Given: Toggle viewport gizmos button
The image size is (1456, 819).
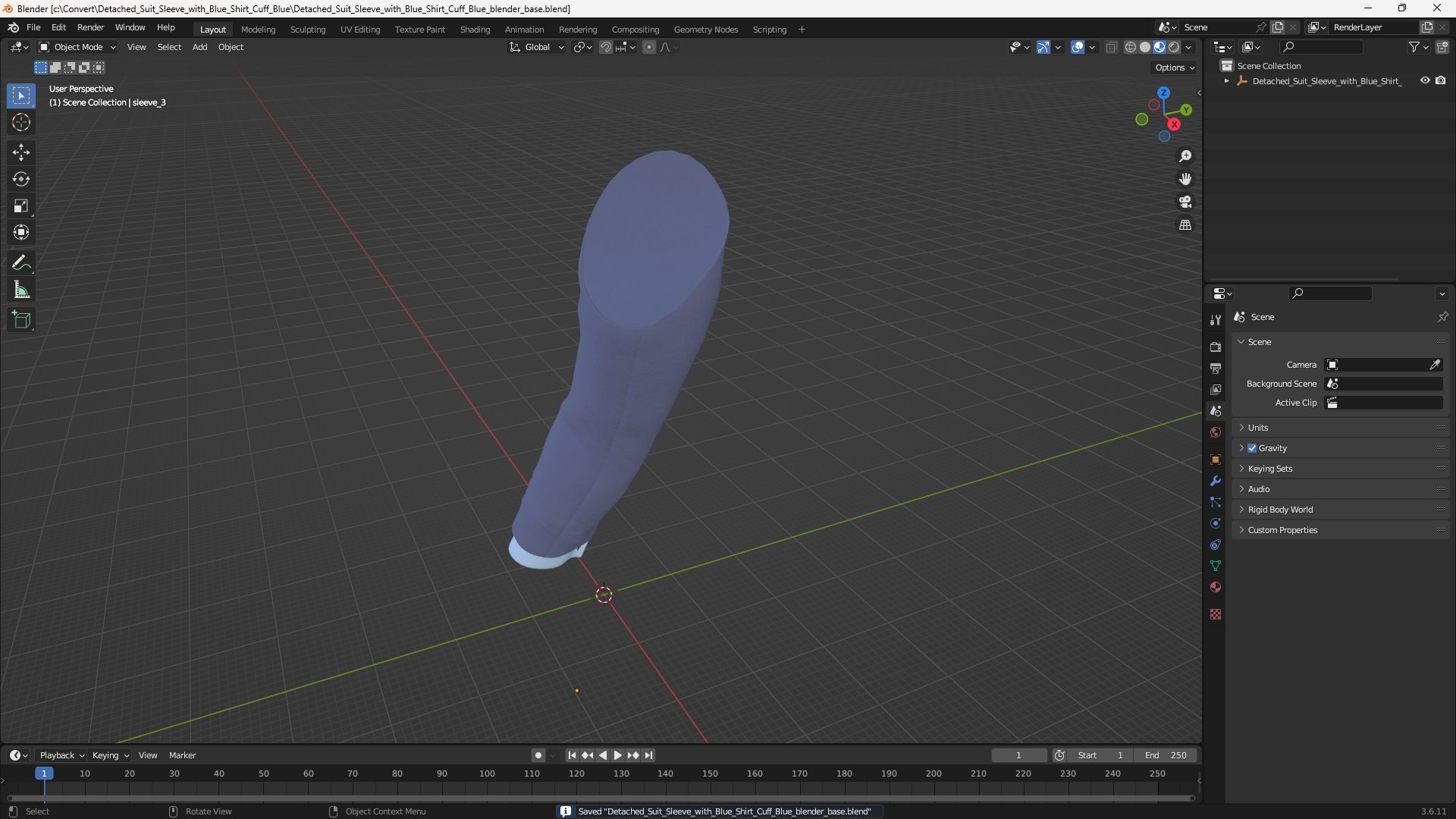Looking at the screenshot, I should [1043, 47].
